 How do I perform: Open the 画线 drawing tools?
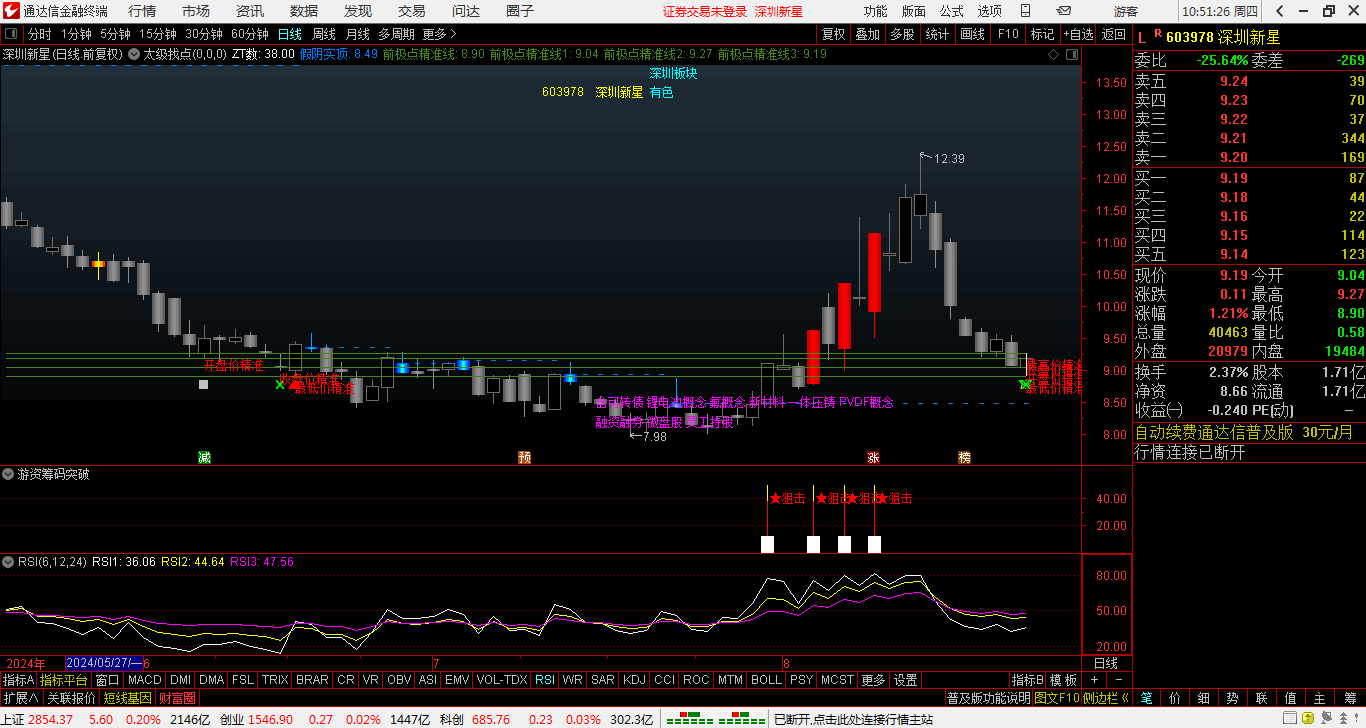tap(972, 34)
